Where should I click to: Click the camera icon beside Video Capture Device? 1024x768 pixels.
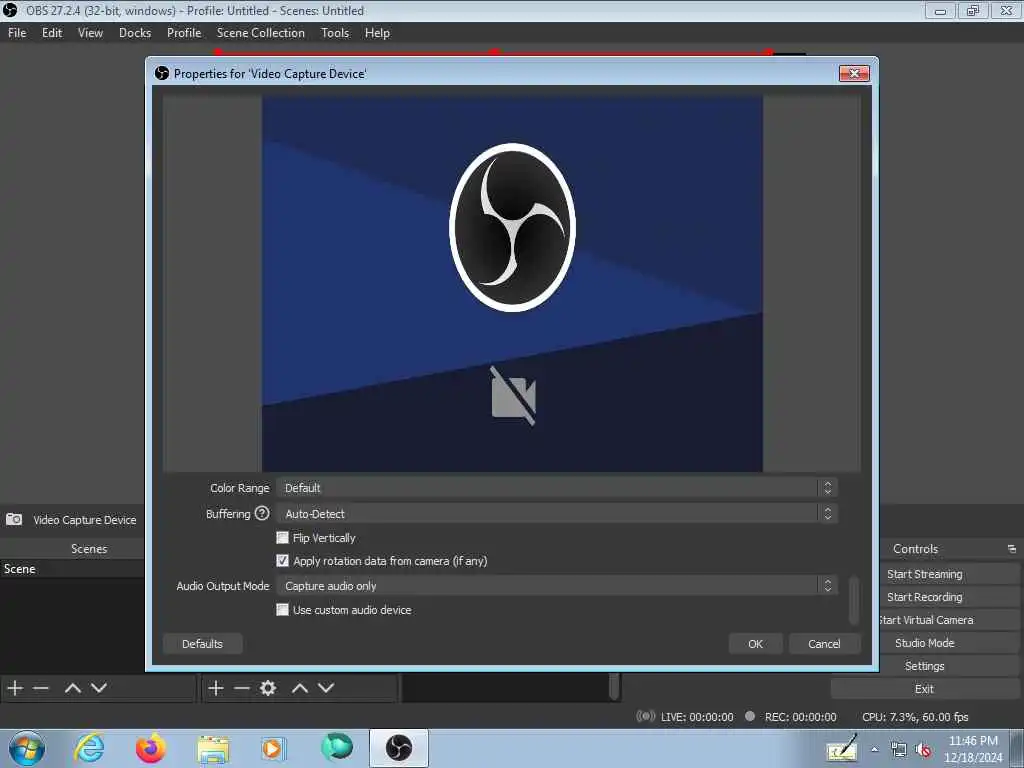[x=14, y=519]
